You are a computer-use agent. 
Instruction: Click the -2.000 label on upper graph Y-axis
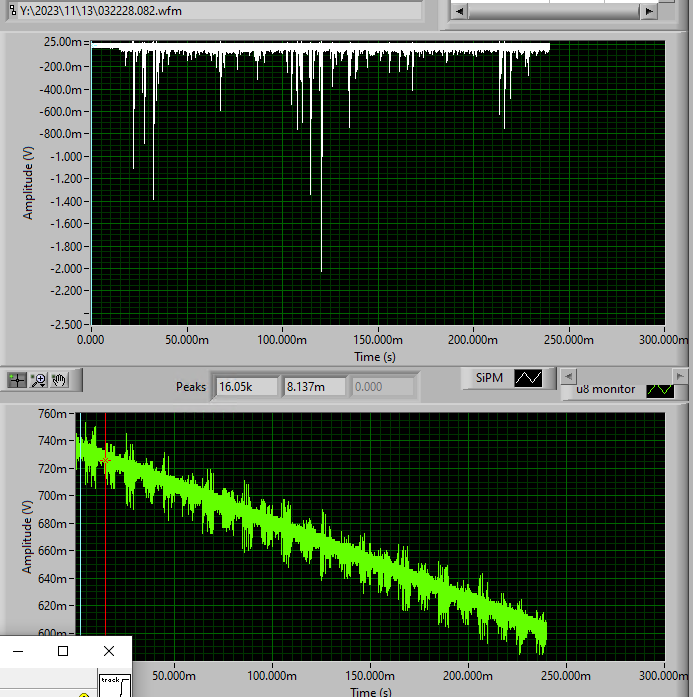click(x=66, y=268)
